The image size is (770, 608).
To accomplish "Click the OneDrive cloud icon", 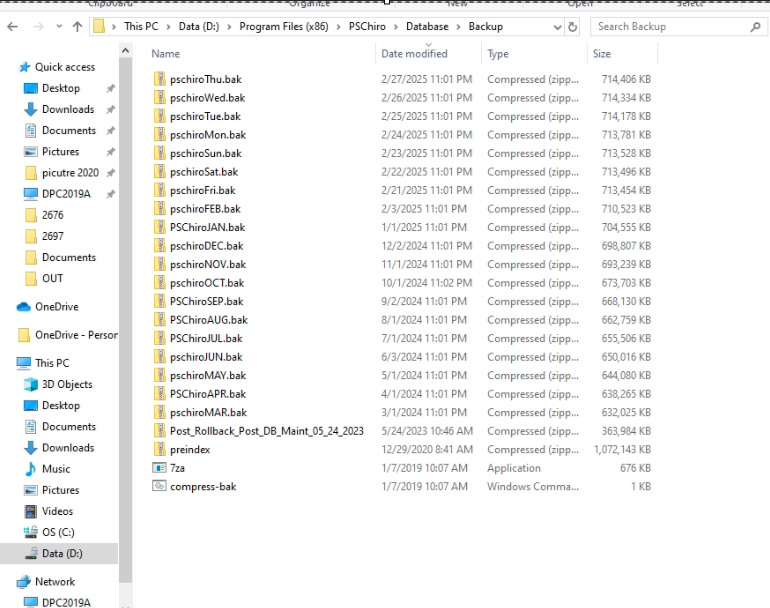I will [24, 307].
